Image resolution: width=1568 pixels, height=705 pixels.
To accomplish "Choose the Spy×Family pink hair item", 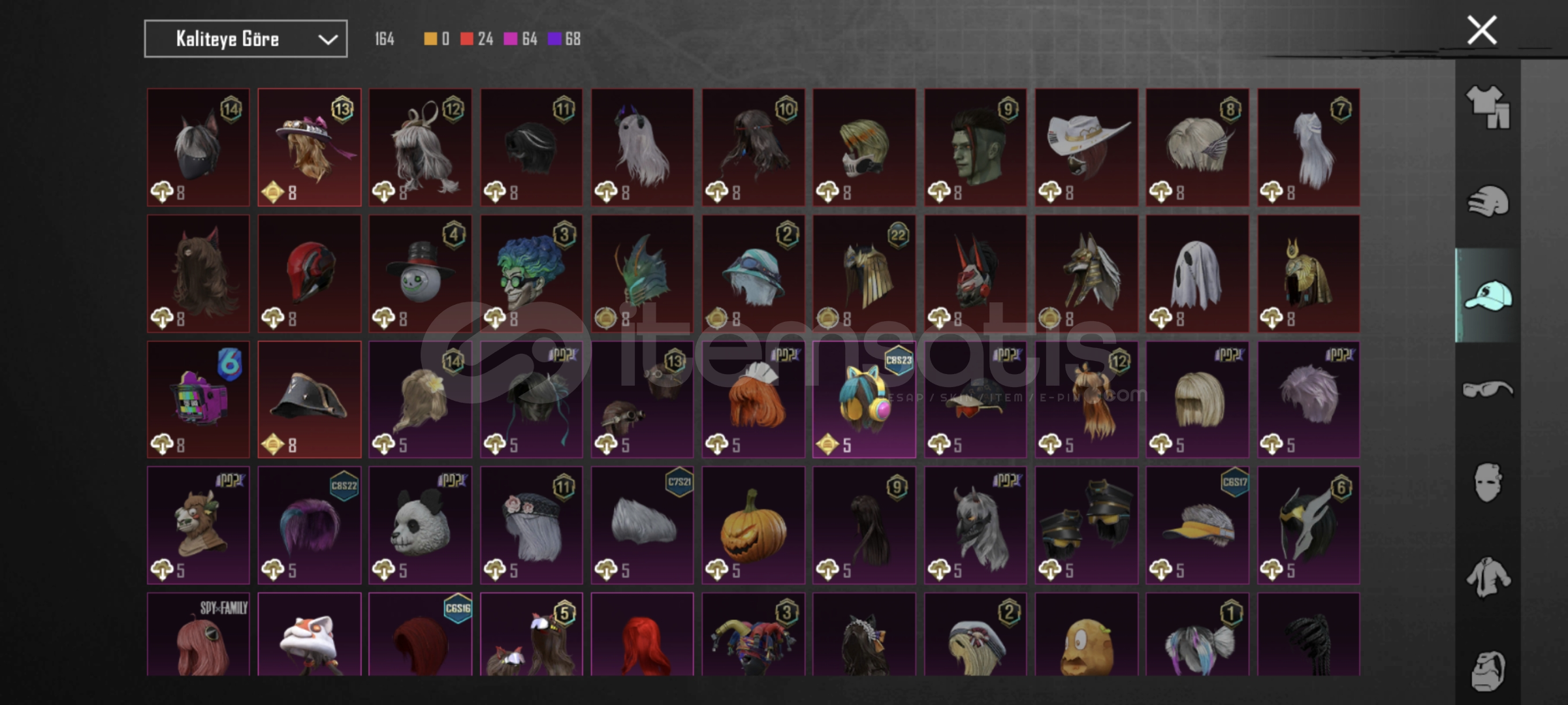I will (198, 634).
